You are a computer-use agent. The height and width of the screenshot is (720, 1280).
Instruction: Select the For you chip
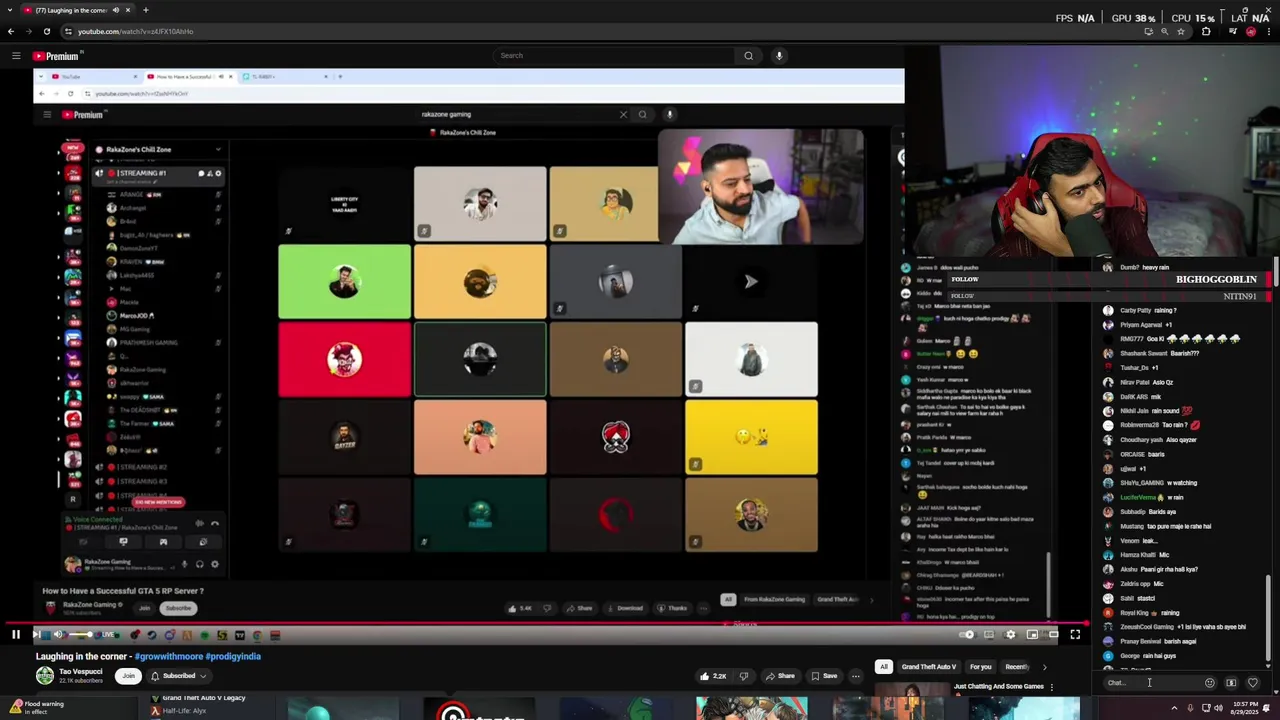point(980,667)
